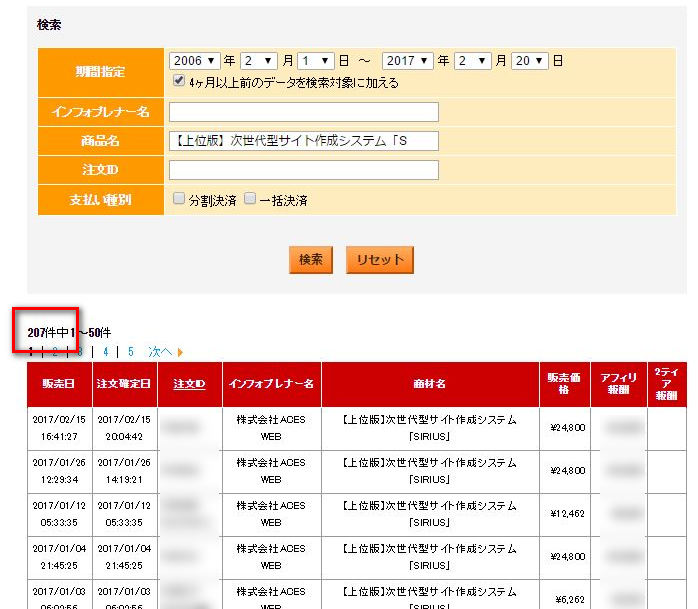Go to page 2 of results

(x=55, y=352)
